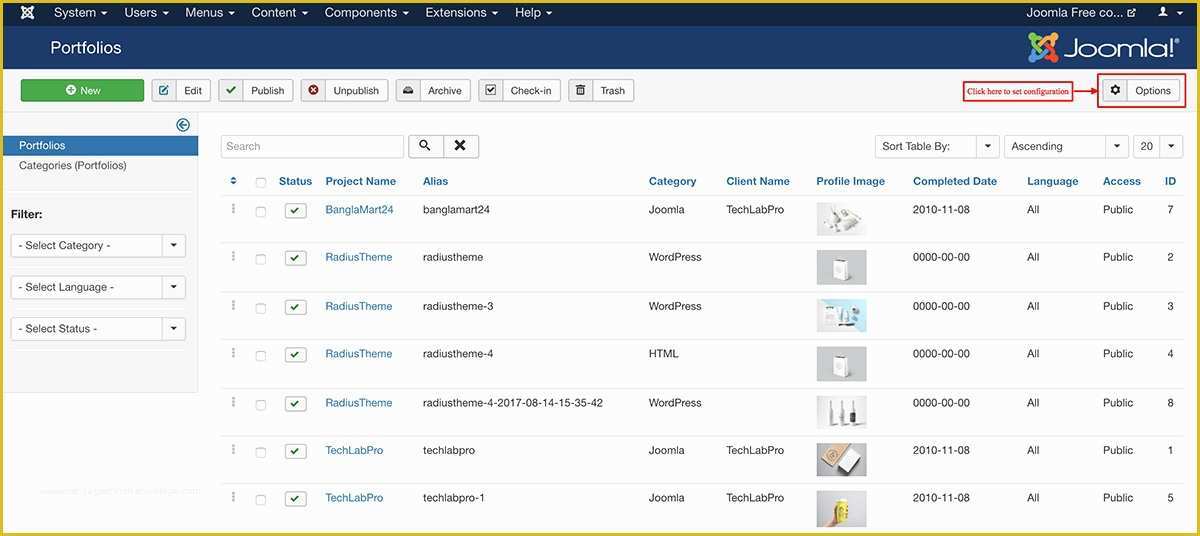Image resolution: width=1200 pixels, height=536 pixels.
Task: Check the techlabpro-1 row checkbox
Action: [261, 498]
